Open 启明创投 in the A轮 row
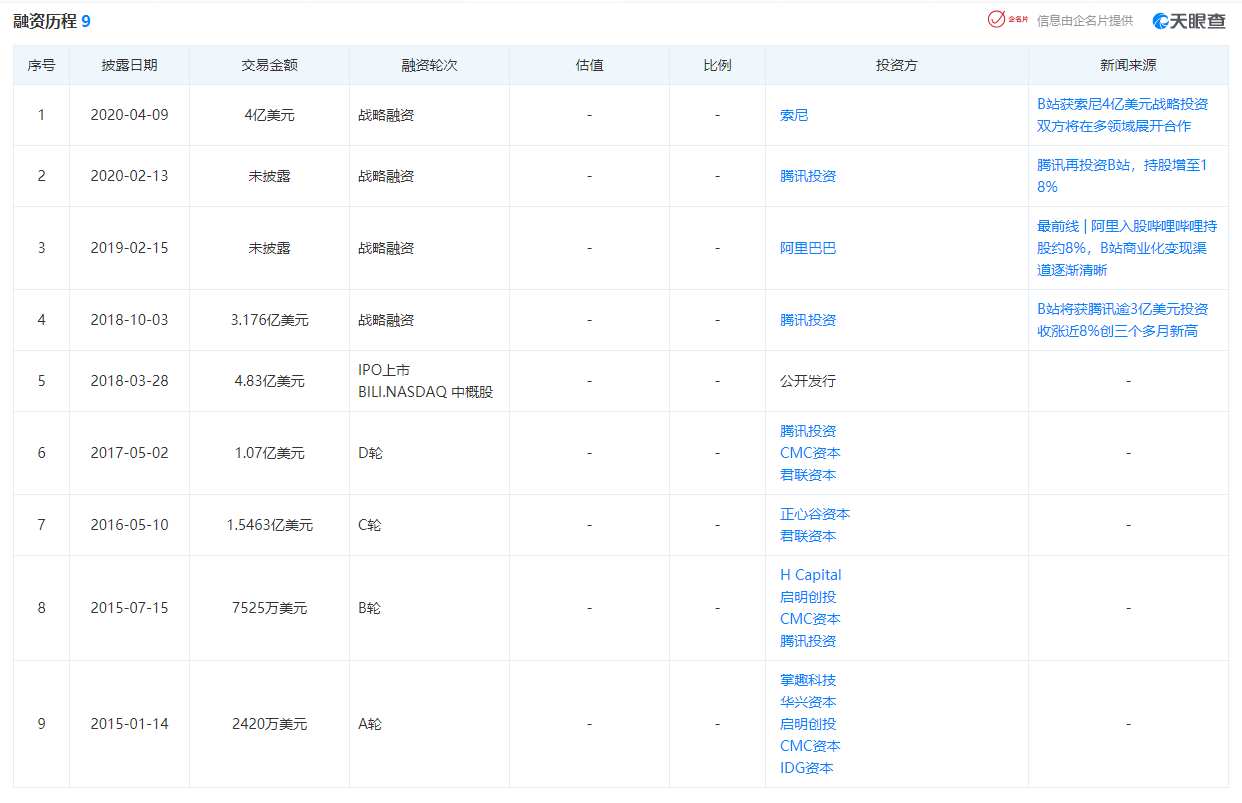 click(808, 724)
